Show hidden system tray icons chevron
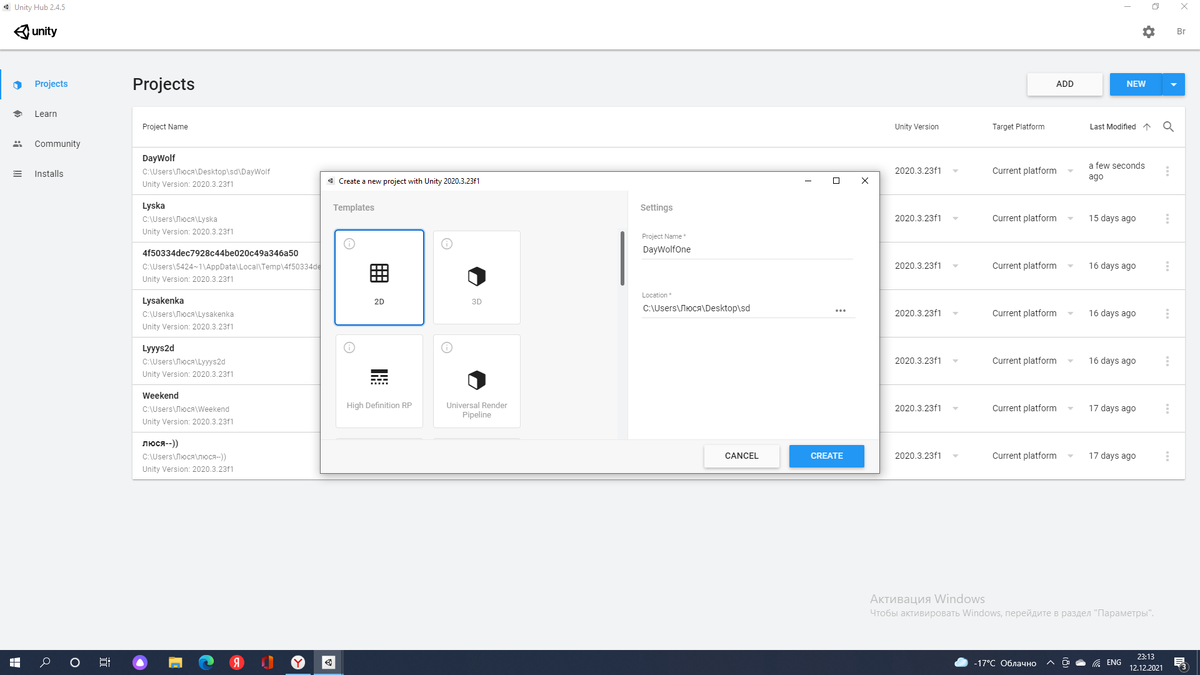Viewport: 1200px width, 675px height. (1051, 662)
